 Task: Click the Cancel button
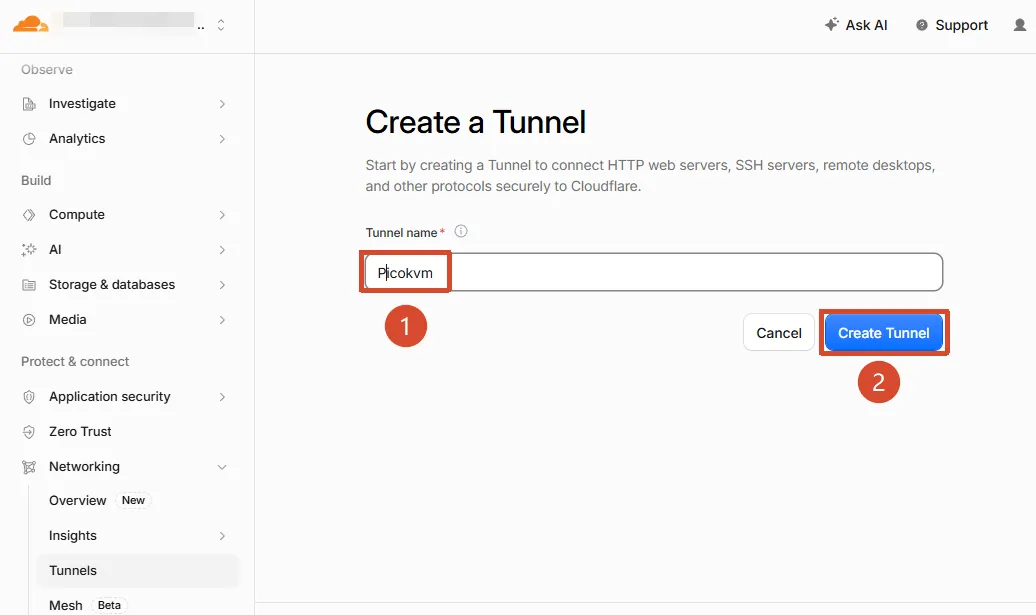point(778,333)
